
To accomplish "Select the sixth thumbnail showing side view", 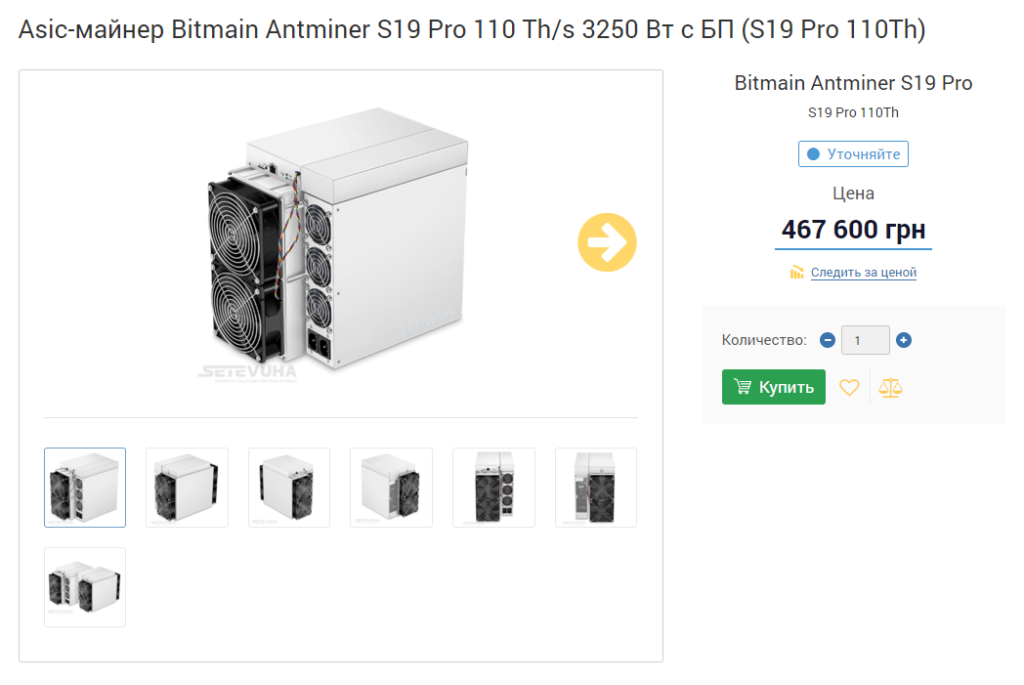I will (595, 487).
